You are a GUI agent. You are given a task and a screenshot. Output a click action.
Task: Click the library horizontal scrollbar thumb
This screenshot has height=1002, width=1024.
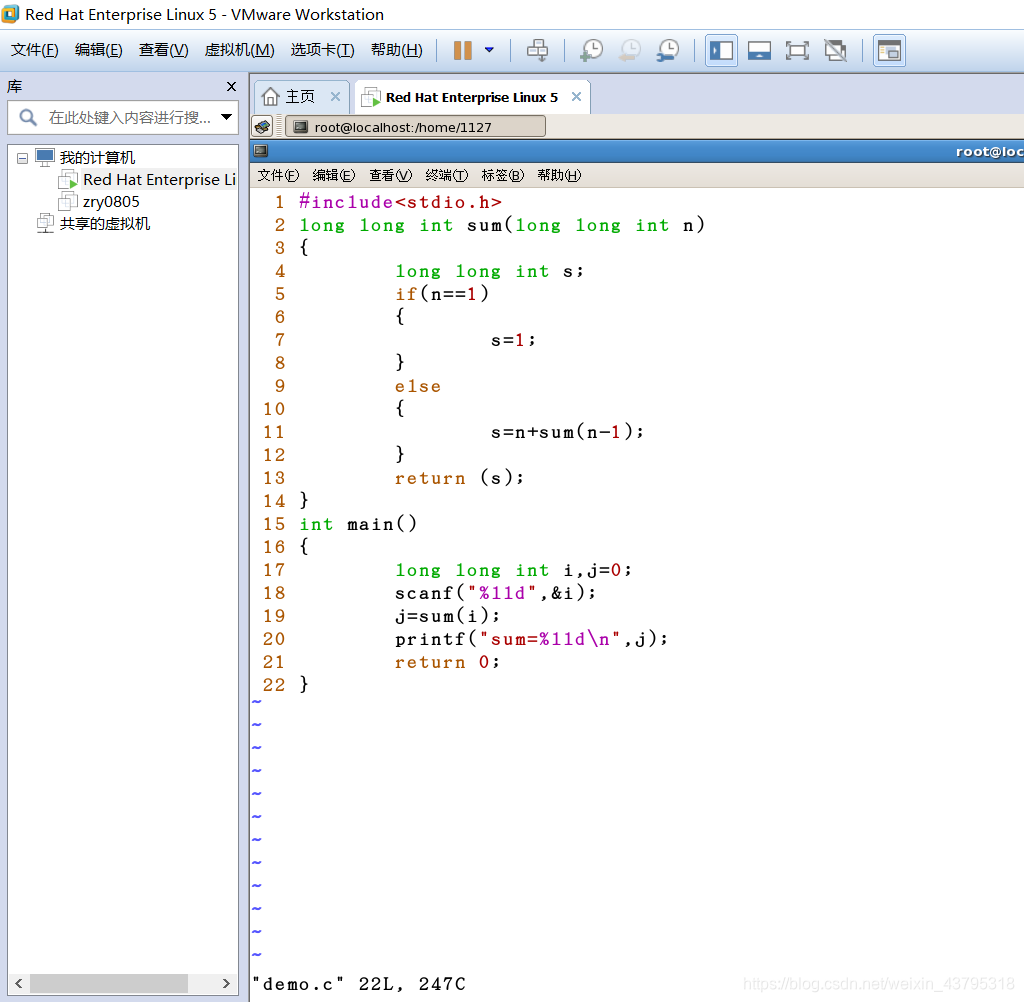pos(109,983)
